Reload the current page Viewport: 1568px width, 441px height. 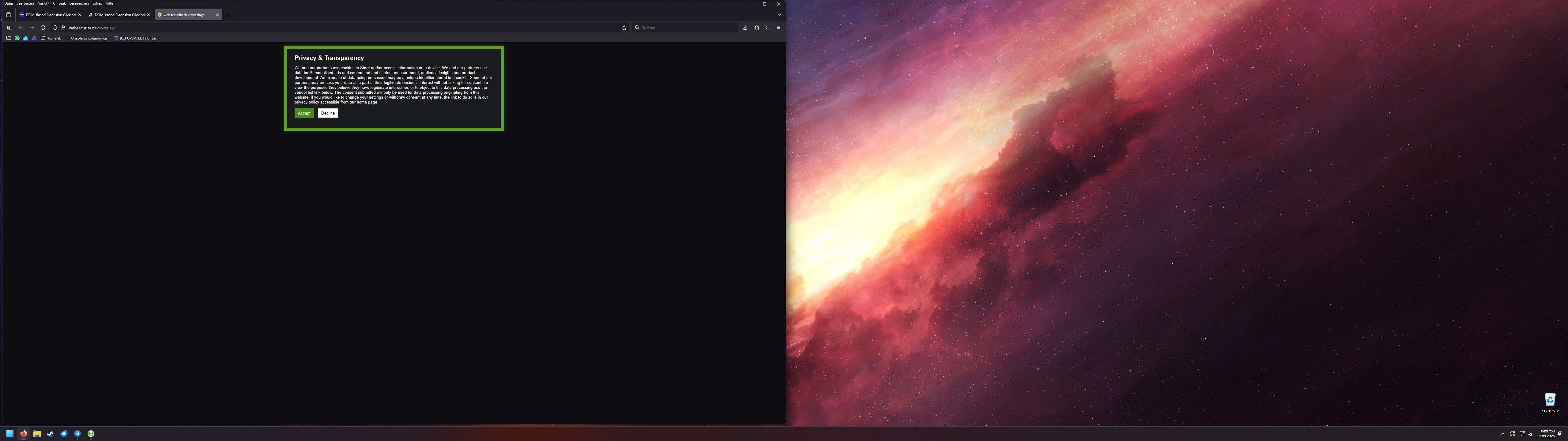coord(43,28)
